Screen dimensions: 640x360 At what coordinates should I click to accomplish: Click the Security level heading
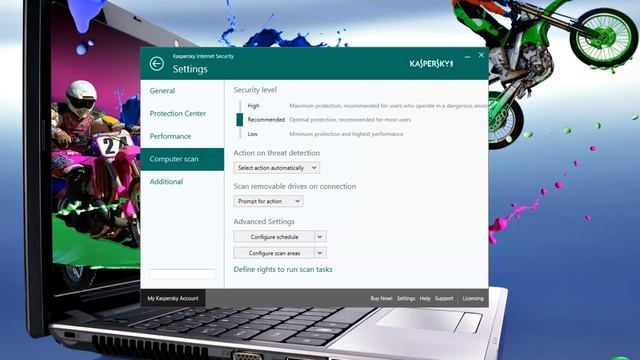(x=255, y=90)
